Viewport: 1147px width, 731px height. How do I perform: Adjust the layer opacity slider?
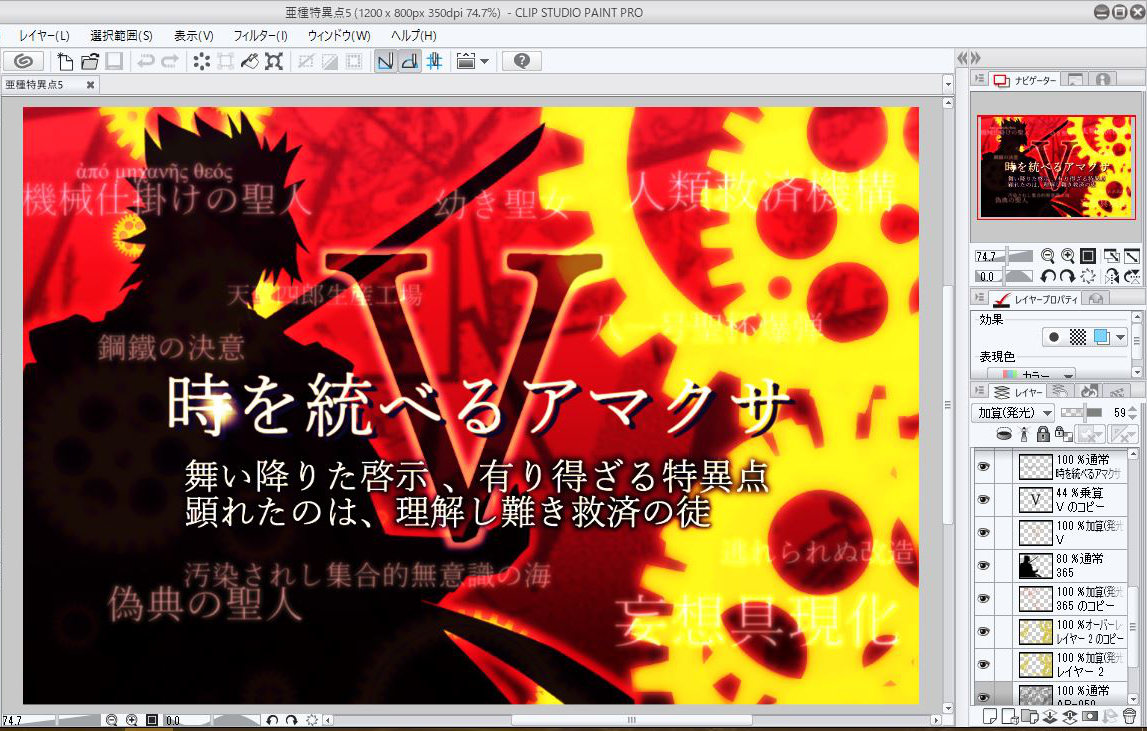[1084, 413]
